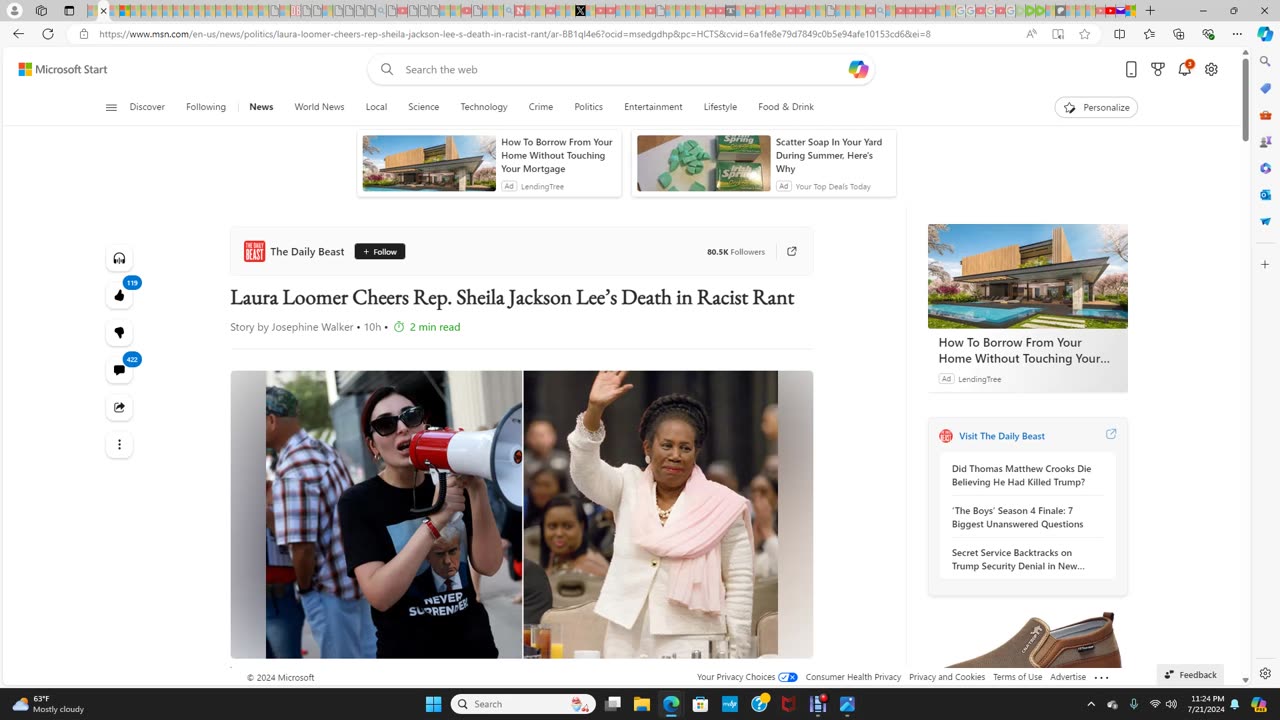Open Copilot icon in the search box
The image size is (1280, 720).
click(x=858, y=69)
